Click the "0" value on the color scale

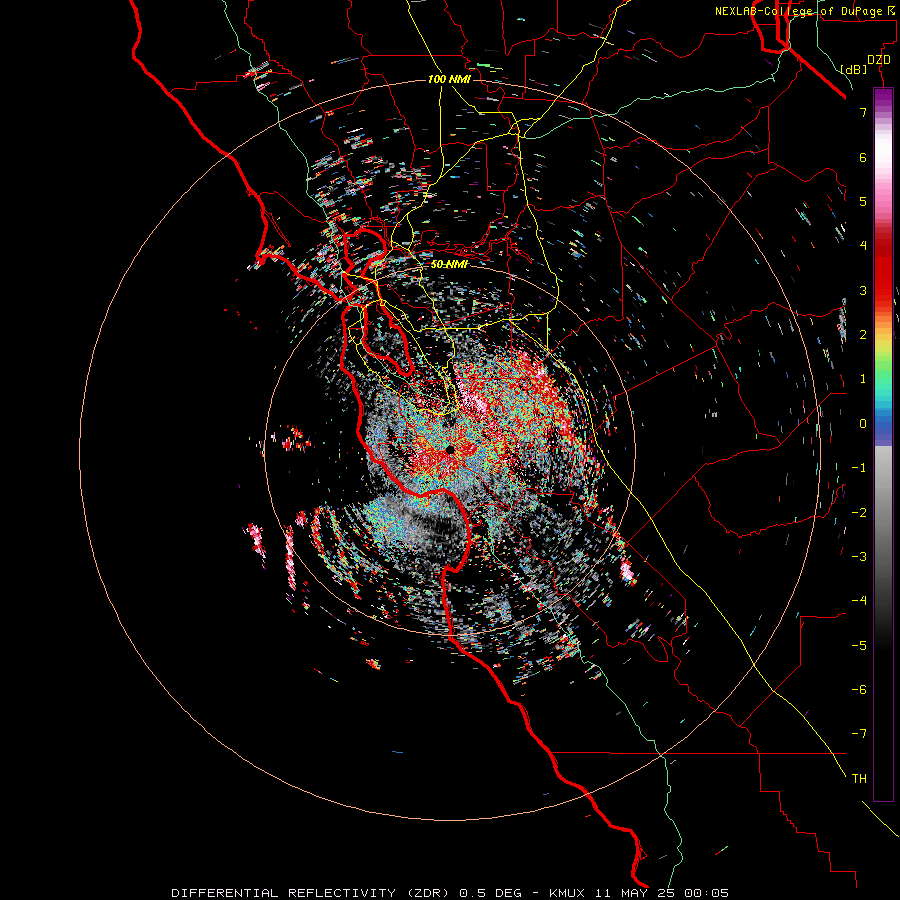tap(863, 424)
